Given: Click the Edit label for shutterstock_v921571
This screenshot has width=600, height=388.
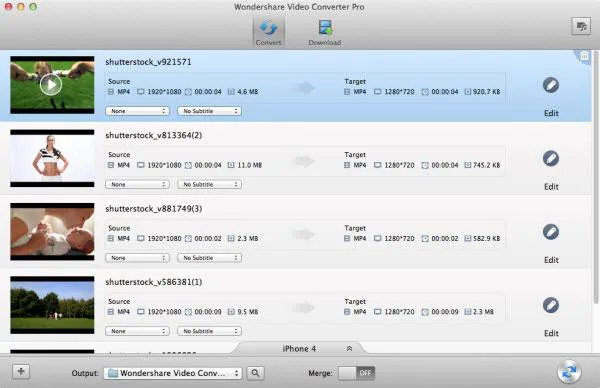Looking at the screenshot, I should (x=551, y=113).
